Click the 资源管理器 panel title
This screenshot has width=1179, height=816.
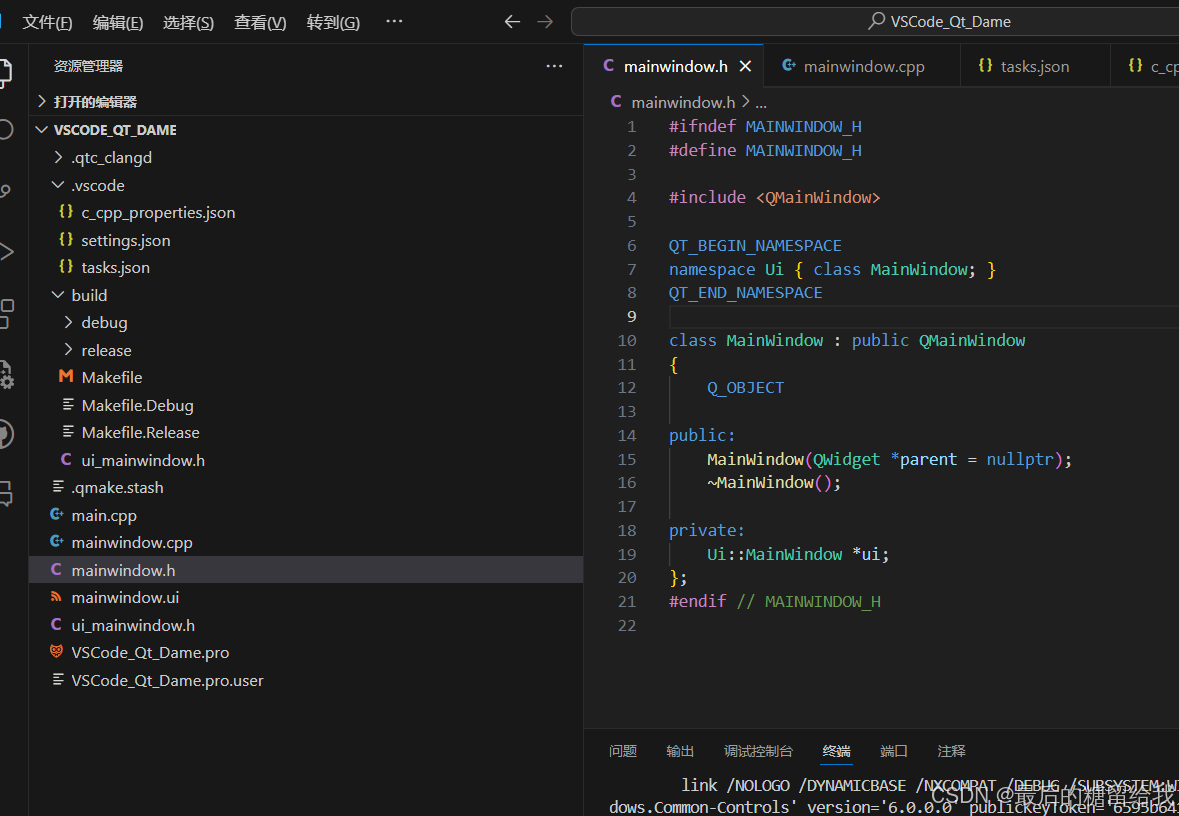coord(88,66)
